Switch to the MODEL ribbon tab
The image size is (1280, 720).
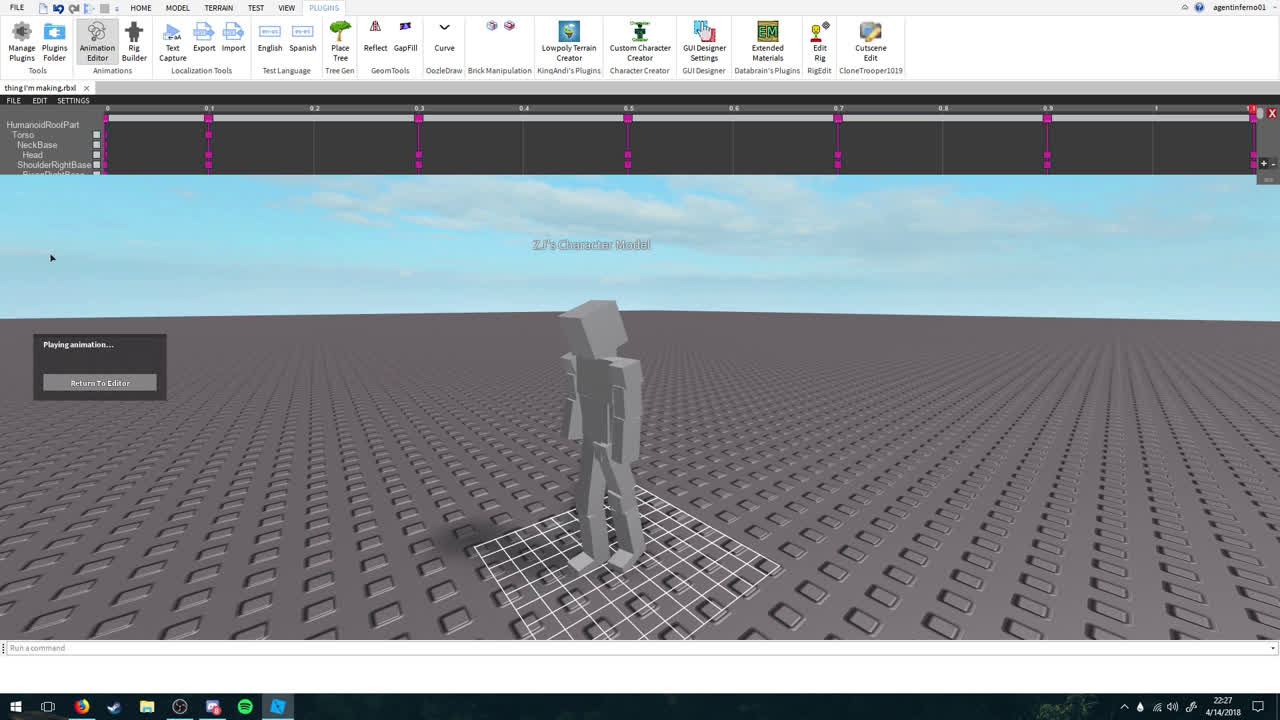177,7
